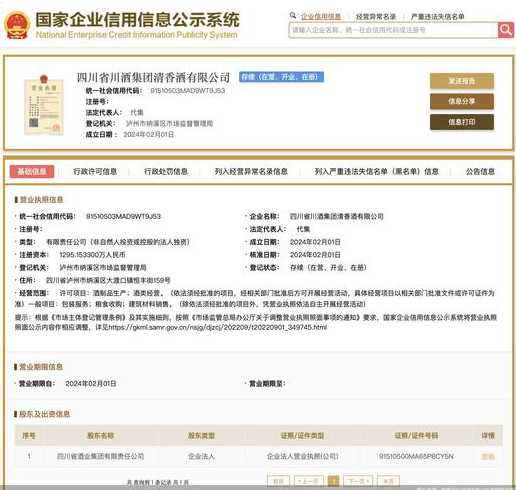Open the 基础信息 tab
The width and height of the screenshot is (516, 490).
coord(32,171)
